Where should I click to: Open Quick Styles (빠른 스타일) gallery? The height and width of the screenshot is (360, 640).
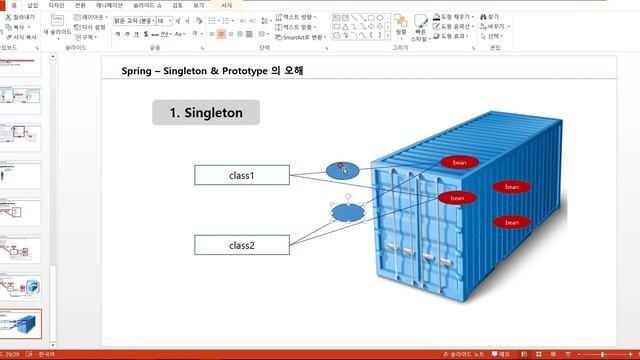tap(420, 28)
